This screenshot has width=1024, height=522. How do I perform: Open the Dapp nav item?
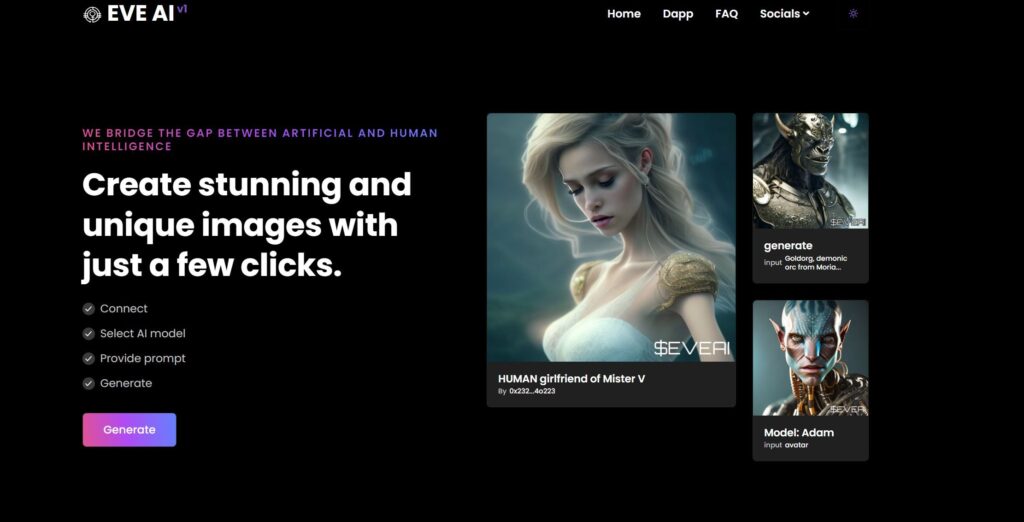pos(678,14)
